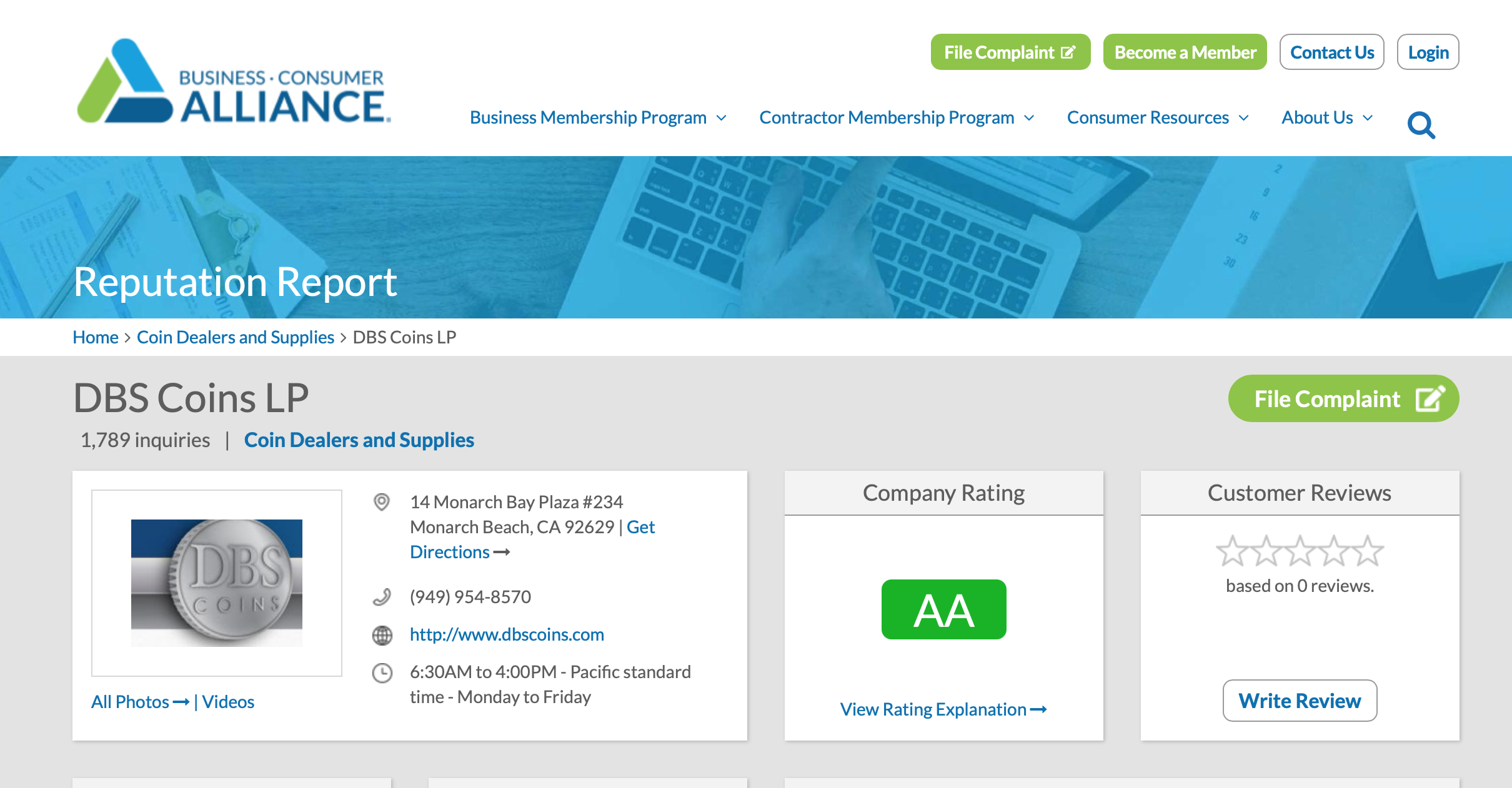Click View Rating Explanation link
Image resolution: width=1512 pixels, height=788 pixels.
click(x=943, y=709)
